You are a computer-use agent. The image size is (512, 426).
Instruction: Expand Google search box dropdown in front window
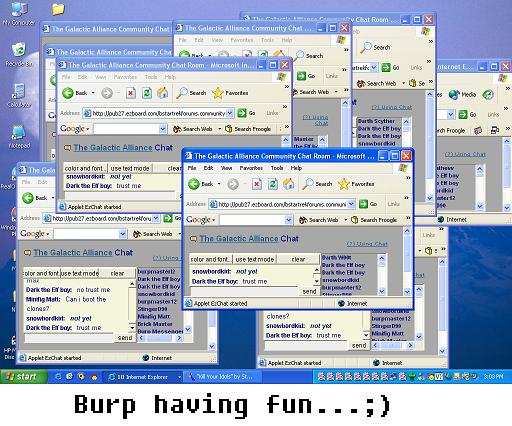pos(289,220)
